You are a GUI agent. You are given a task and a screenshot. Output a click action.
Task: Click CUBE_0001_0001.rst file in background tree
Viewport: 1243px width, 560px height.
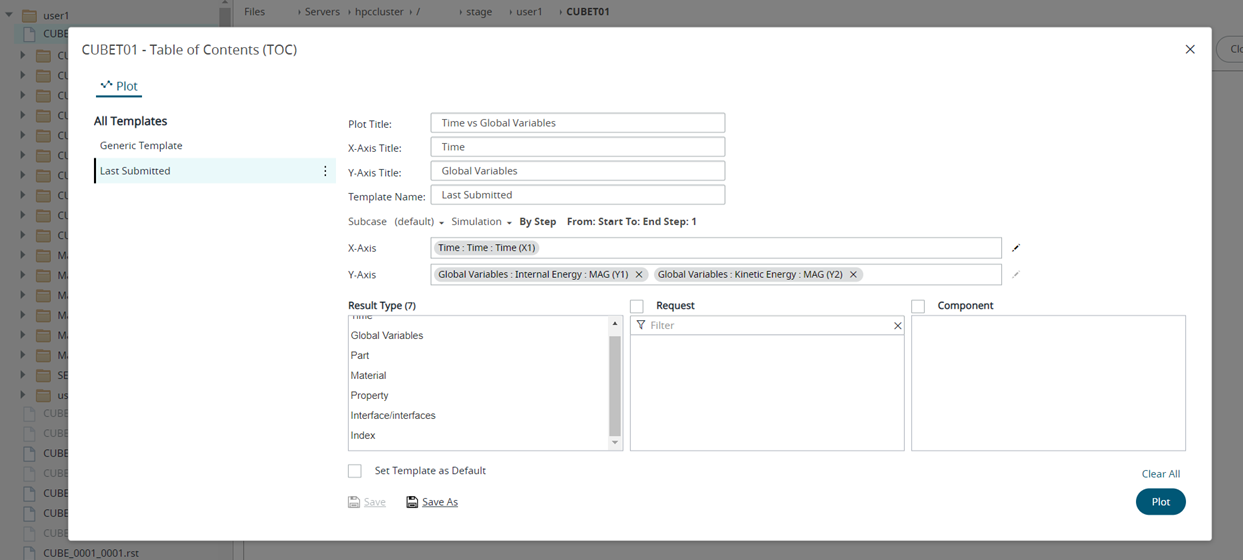pyautogui.click(x=91, y=553)
